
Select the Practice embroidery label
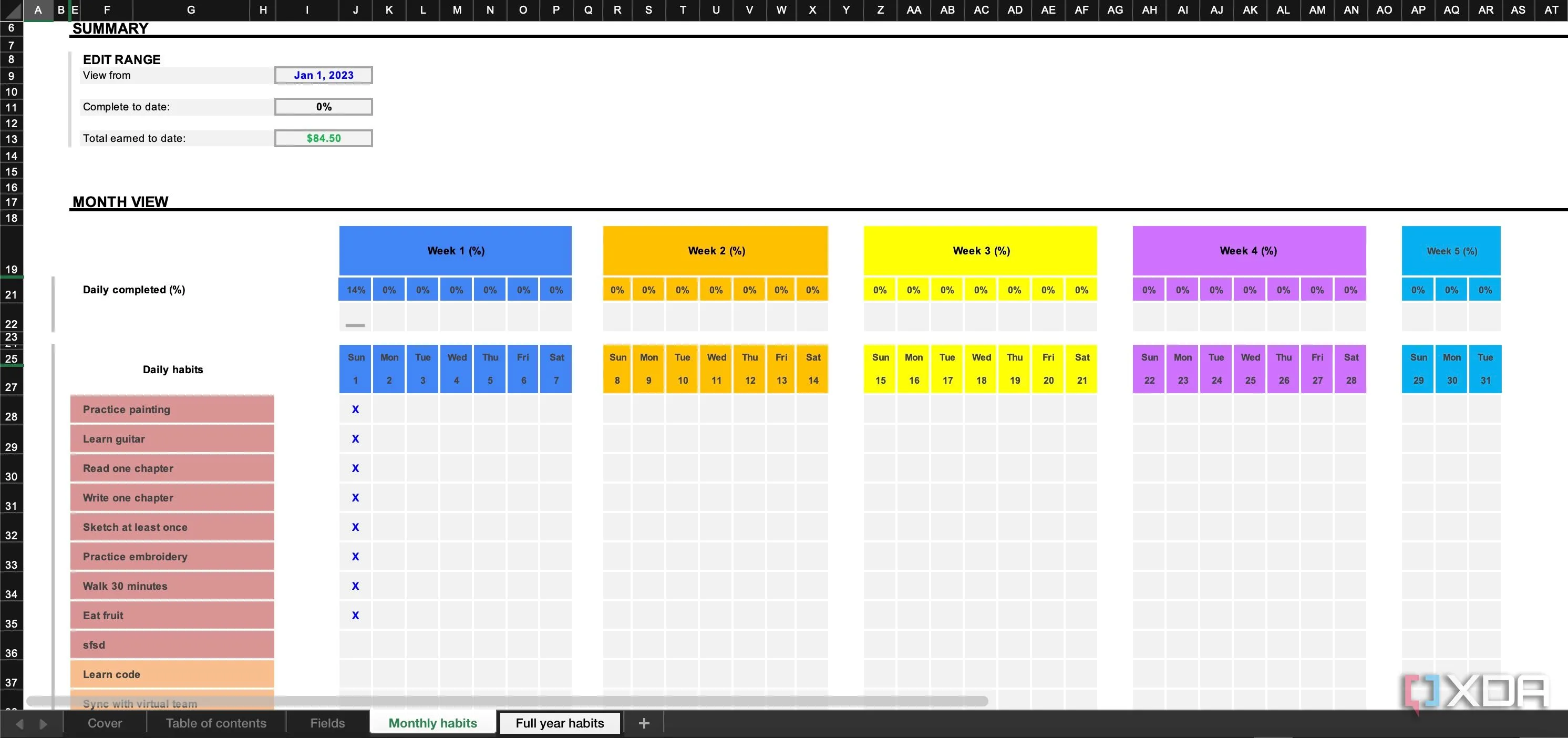pos(172,557)
